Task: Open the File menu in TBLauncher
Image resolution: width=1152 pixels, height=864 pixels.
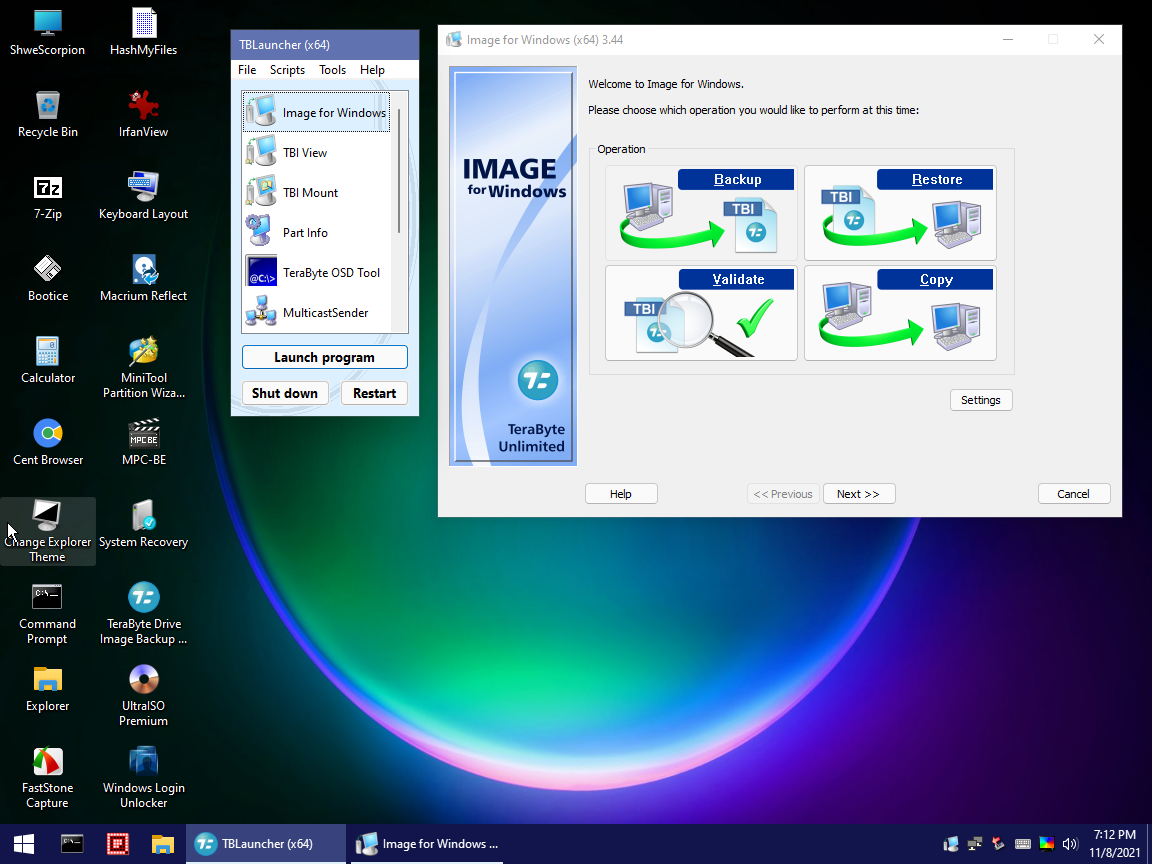Action: pos(247,70)
